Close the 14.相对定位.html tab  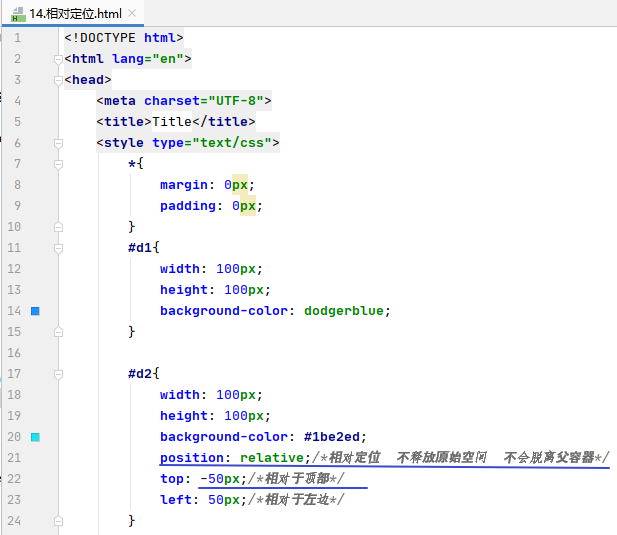pos(132,13)
